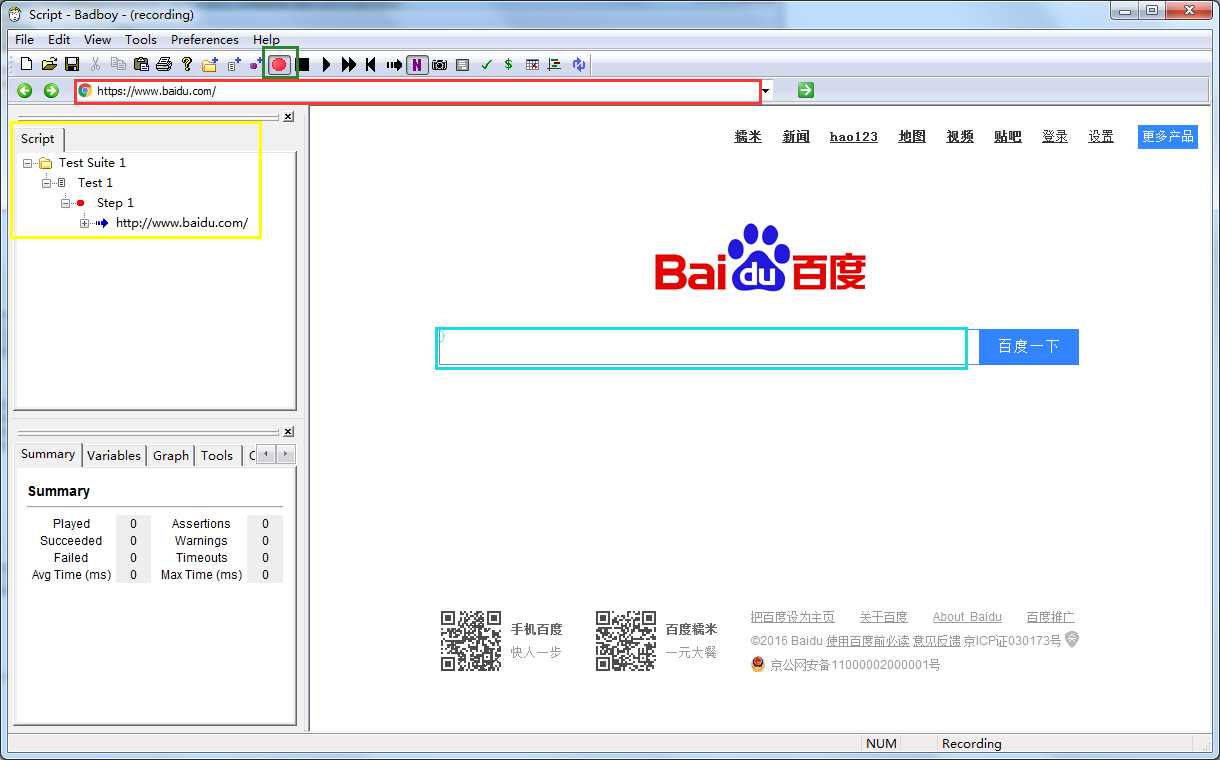Click the Baidu search input box

(702, 347)
